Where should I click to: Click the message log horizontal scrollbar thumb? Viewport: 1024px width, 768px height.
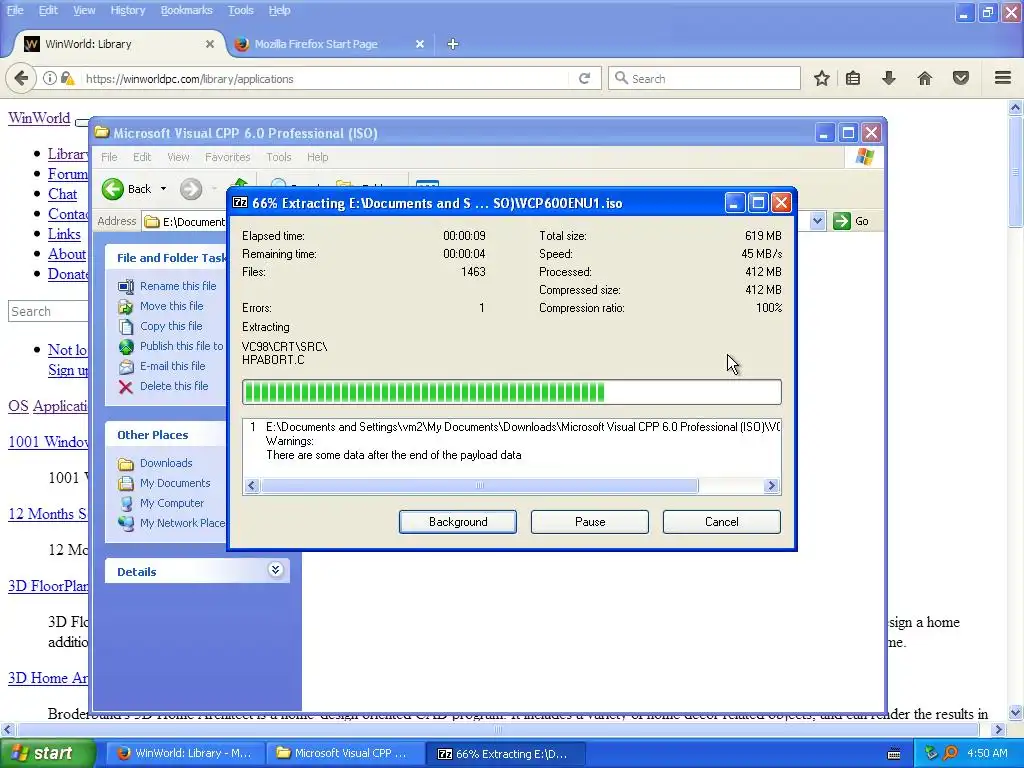[480, 485]
